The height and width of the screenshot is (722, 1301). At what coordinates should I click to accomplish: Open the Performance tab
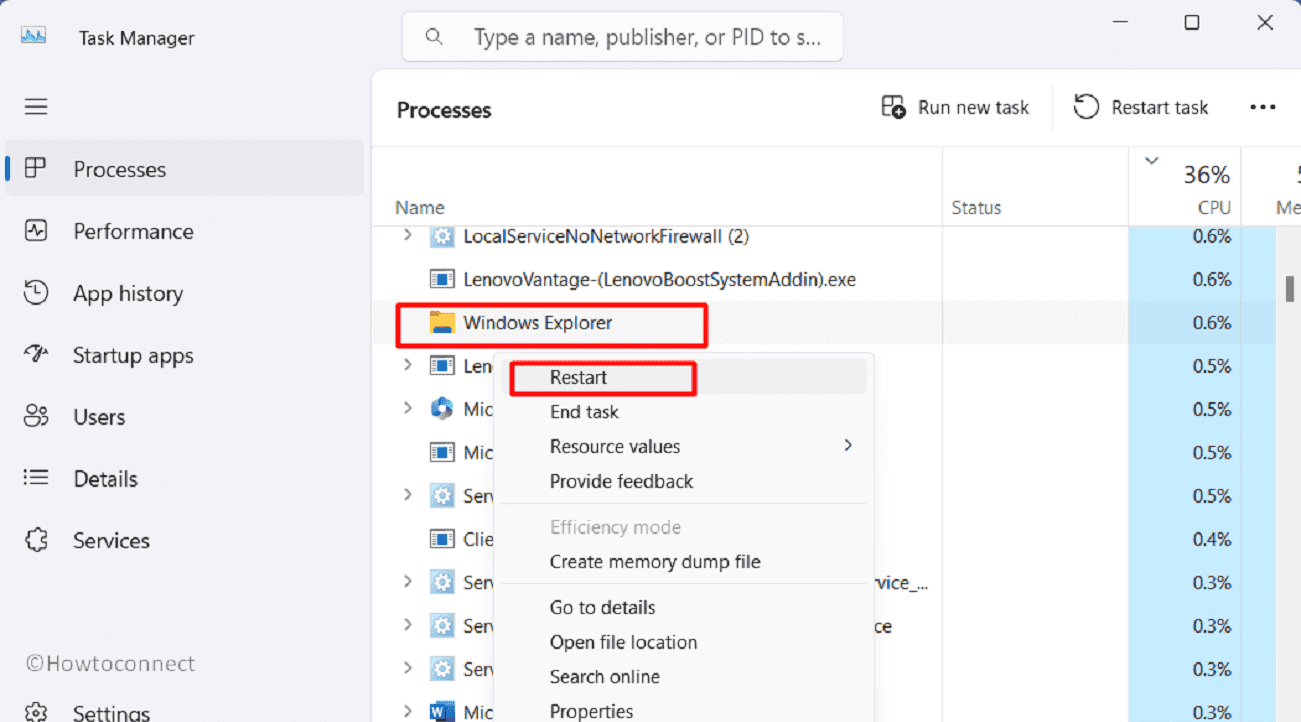coord(185,231)
